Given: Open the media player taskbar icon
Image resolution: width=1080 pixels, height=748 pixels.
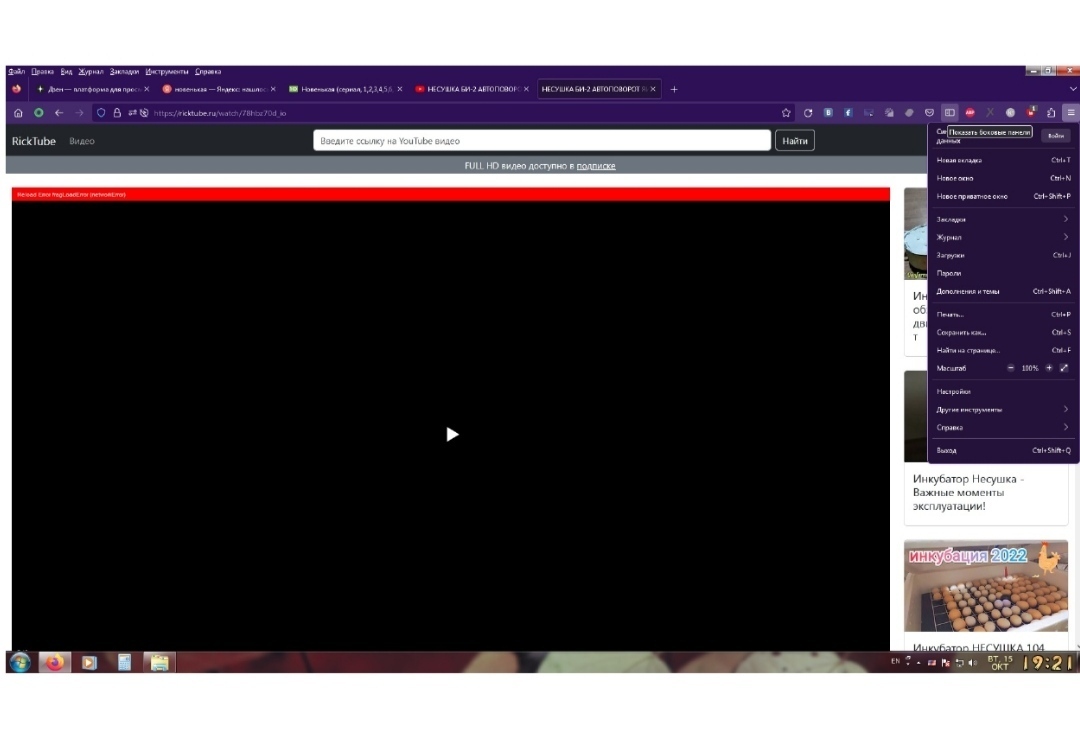Looking at the screenshot, I should 89,663.
